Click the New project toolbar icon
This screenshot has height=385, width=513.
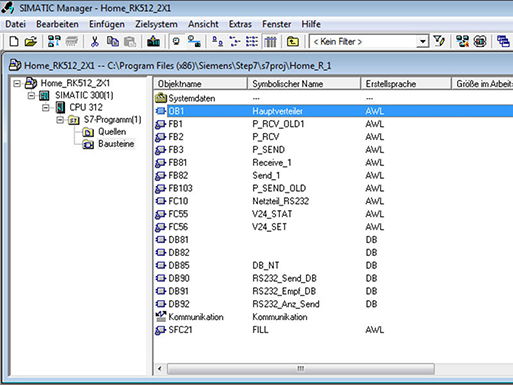coord(14,42)
